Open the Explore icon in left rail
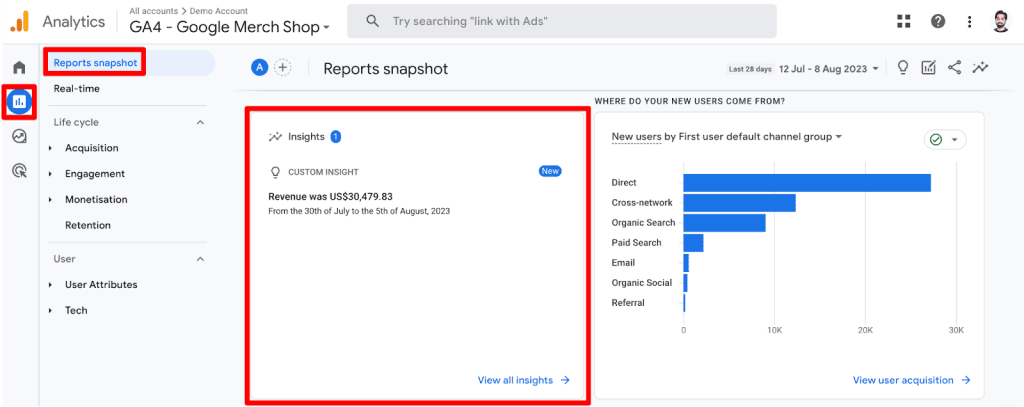Viewport: 1024px width, 407px height. pos(20,137)
